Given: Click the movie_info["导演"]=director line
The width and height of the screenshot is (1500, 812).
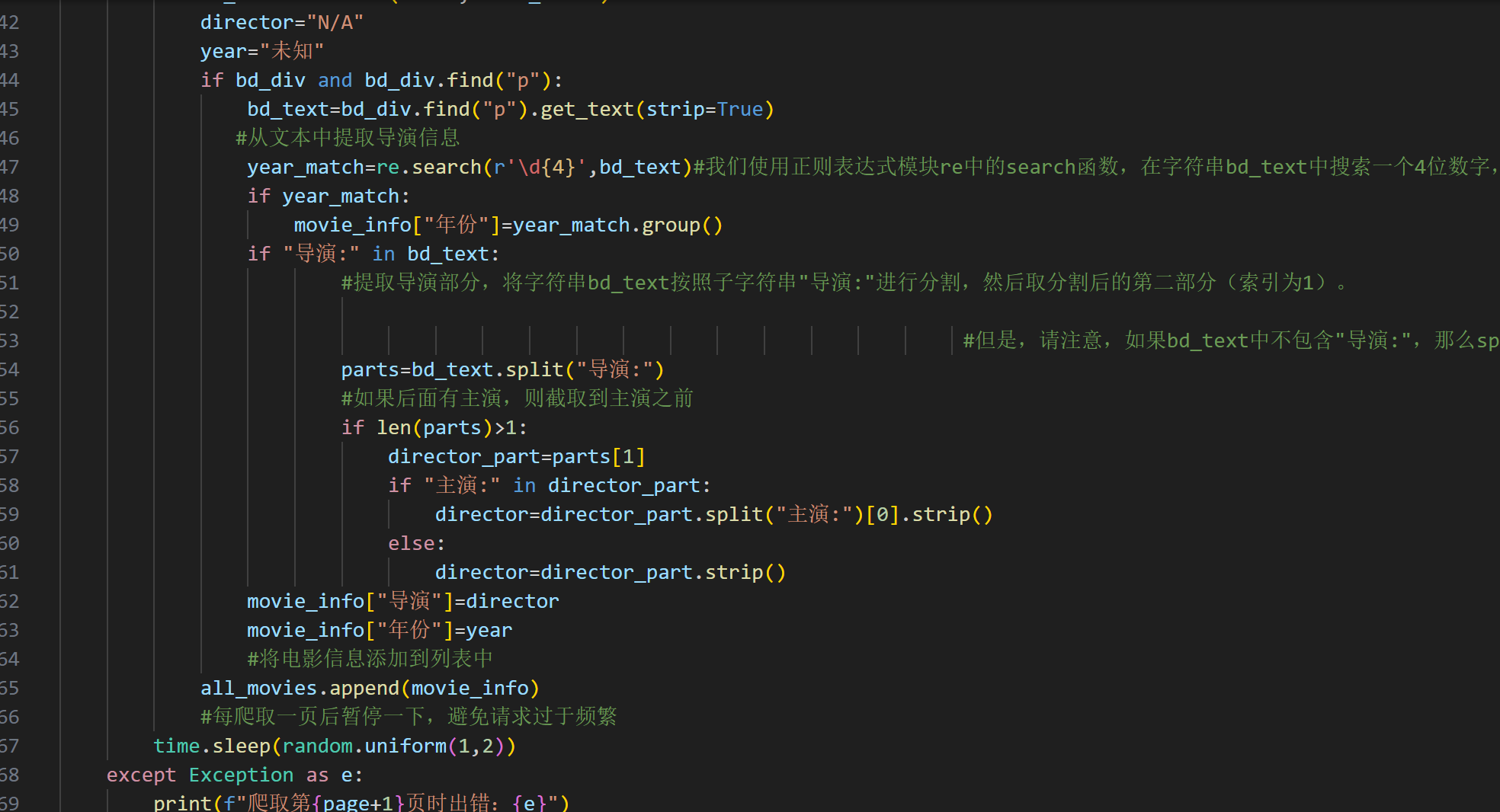Looking at the screenshot, I should coord(403,602).
